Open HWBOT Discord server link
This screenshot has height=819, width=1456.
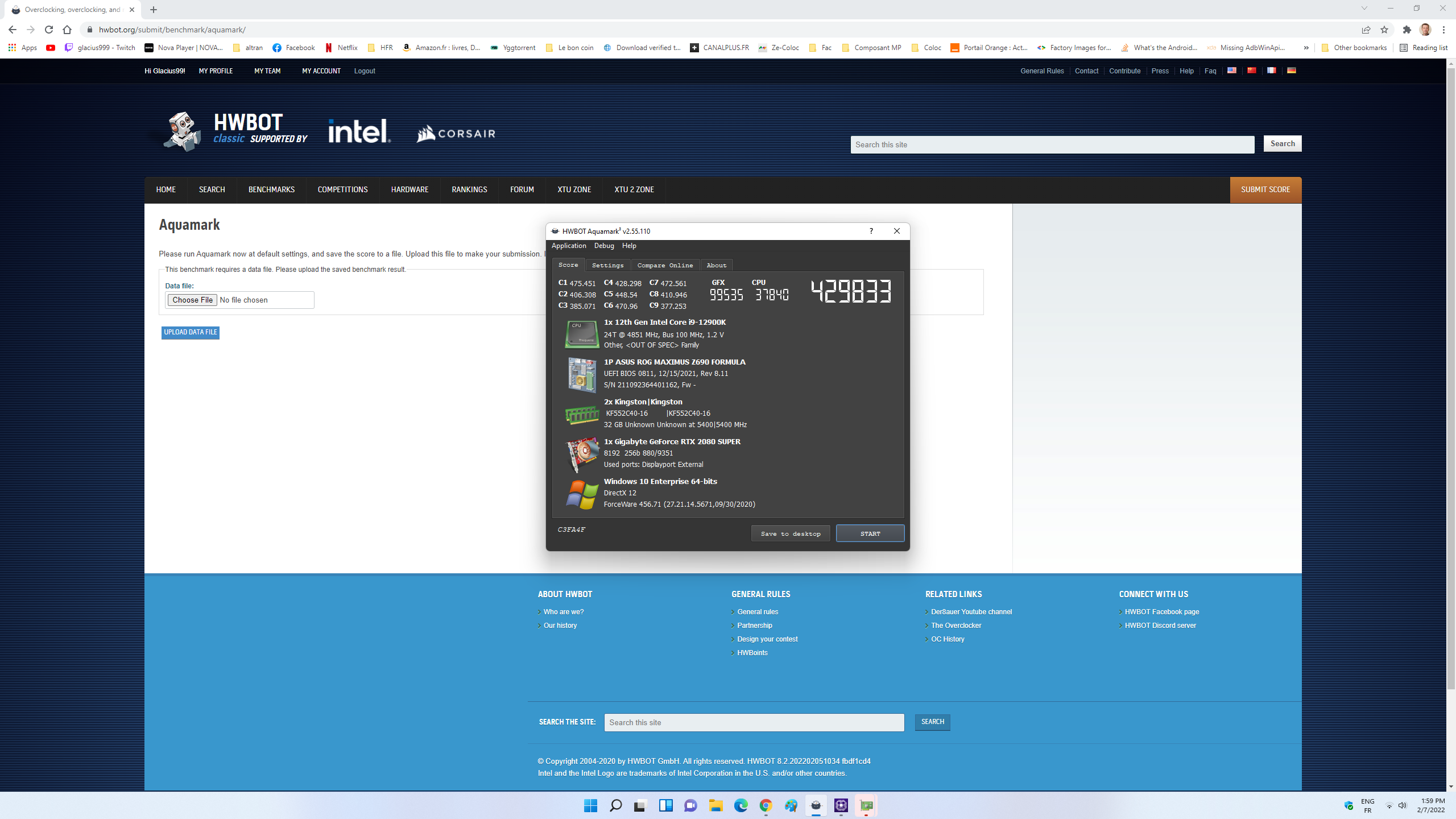[1160, 626]
